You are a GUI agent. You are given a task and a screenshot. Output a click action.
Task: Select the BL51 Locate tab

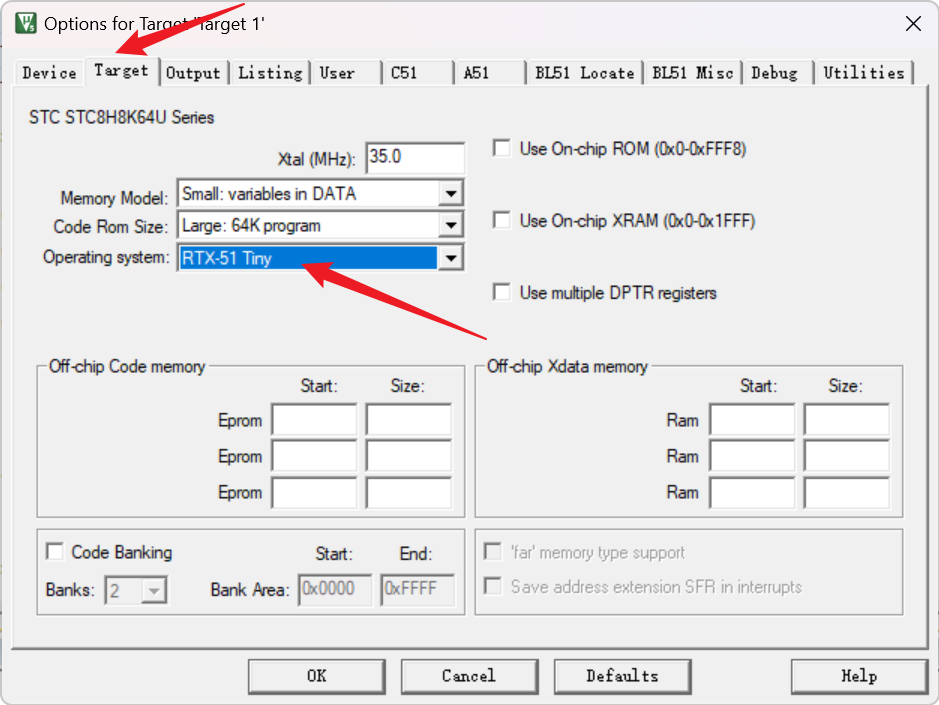click(x=584, y=73)
